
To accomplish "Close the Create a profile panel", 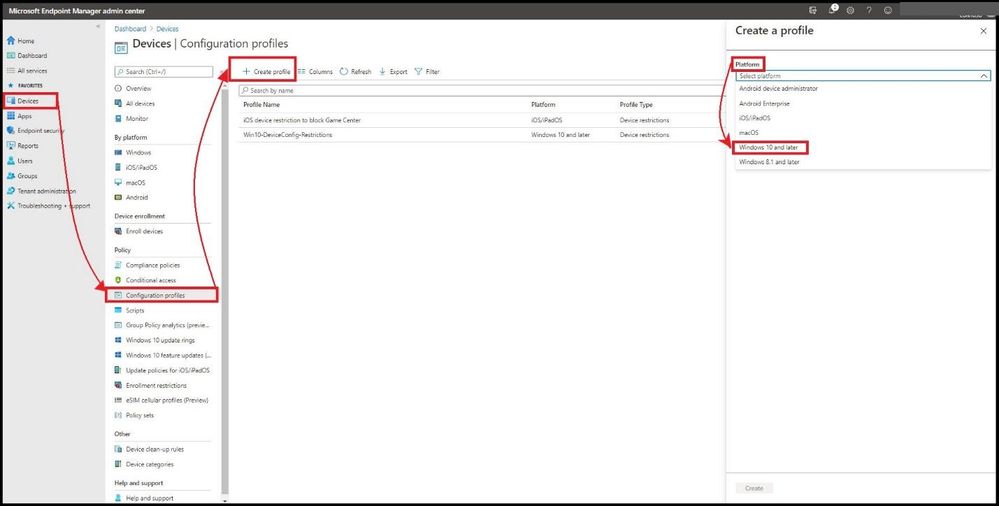I will click(983, 31).
